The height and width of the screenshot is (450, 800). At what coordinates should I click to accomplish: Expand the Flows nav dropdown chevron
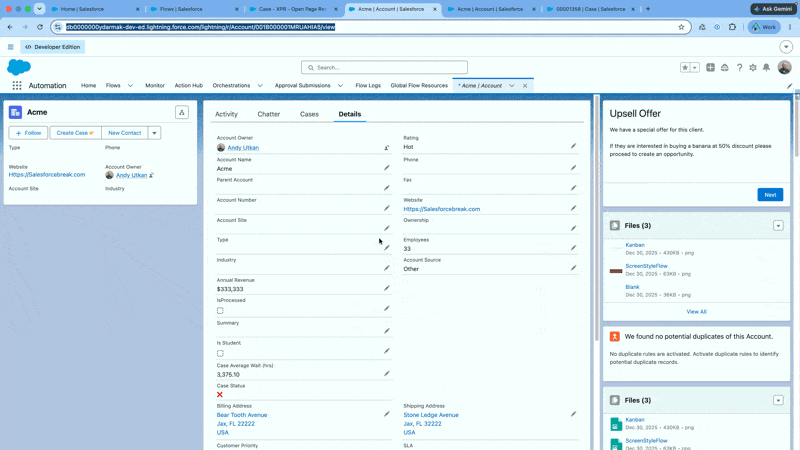(130, 86)
